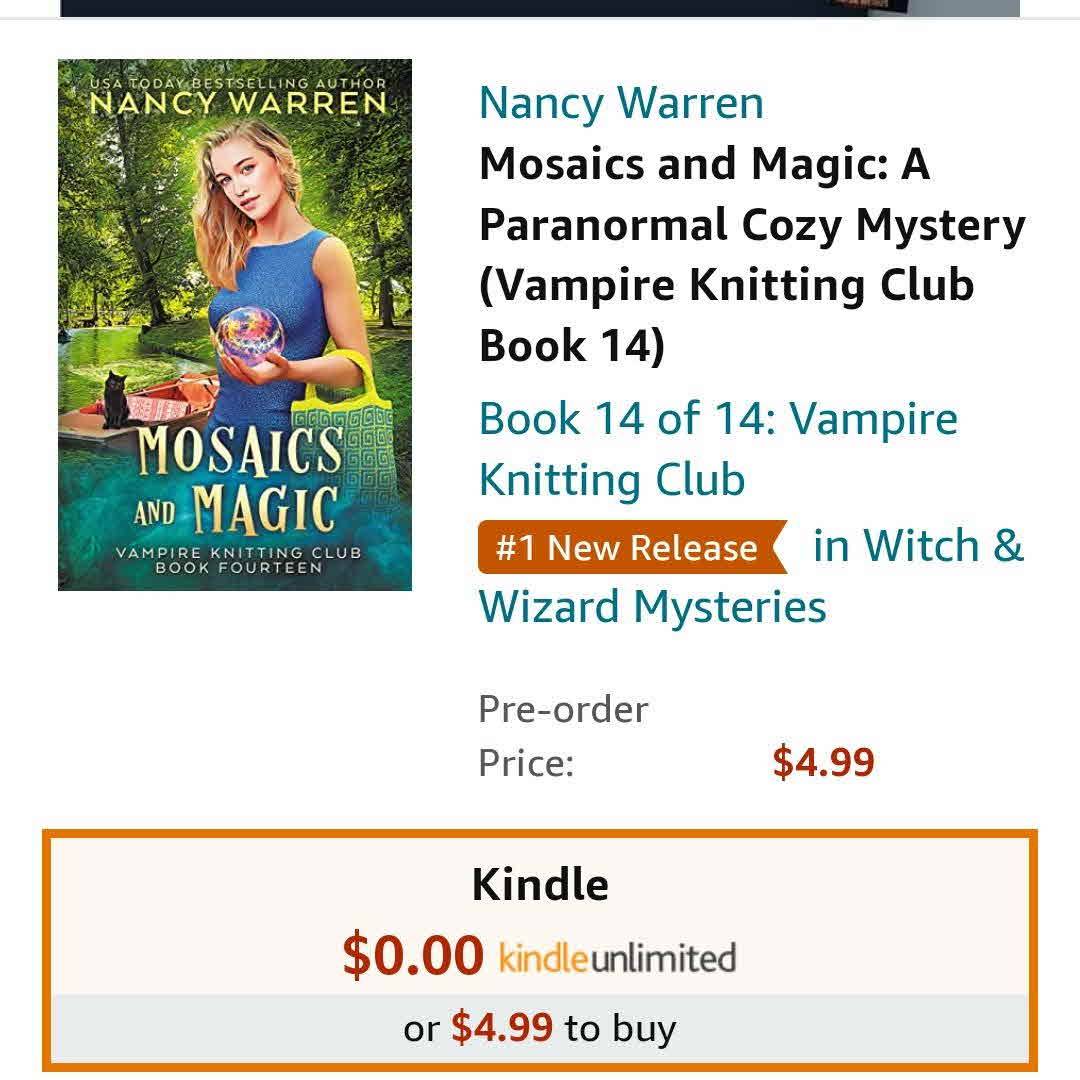Click the 'or $4.99 to buy' option
Viewport: 1080px width, 1080px height.
(540, 1028)
